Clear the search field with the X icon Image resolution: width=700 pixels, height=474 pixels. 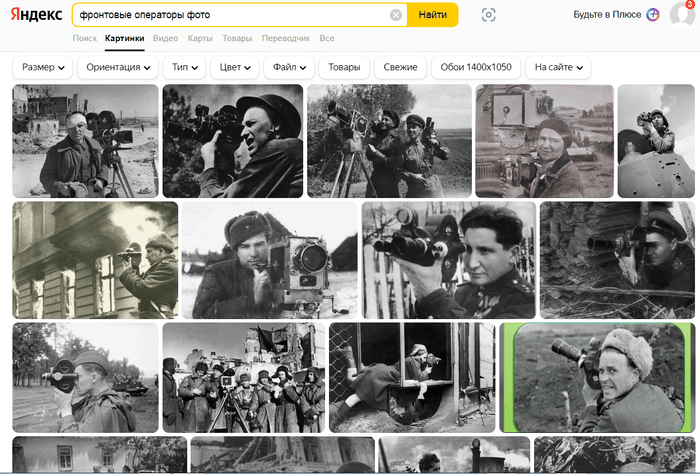396,15
